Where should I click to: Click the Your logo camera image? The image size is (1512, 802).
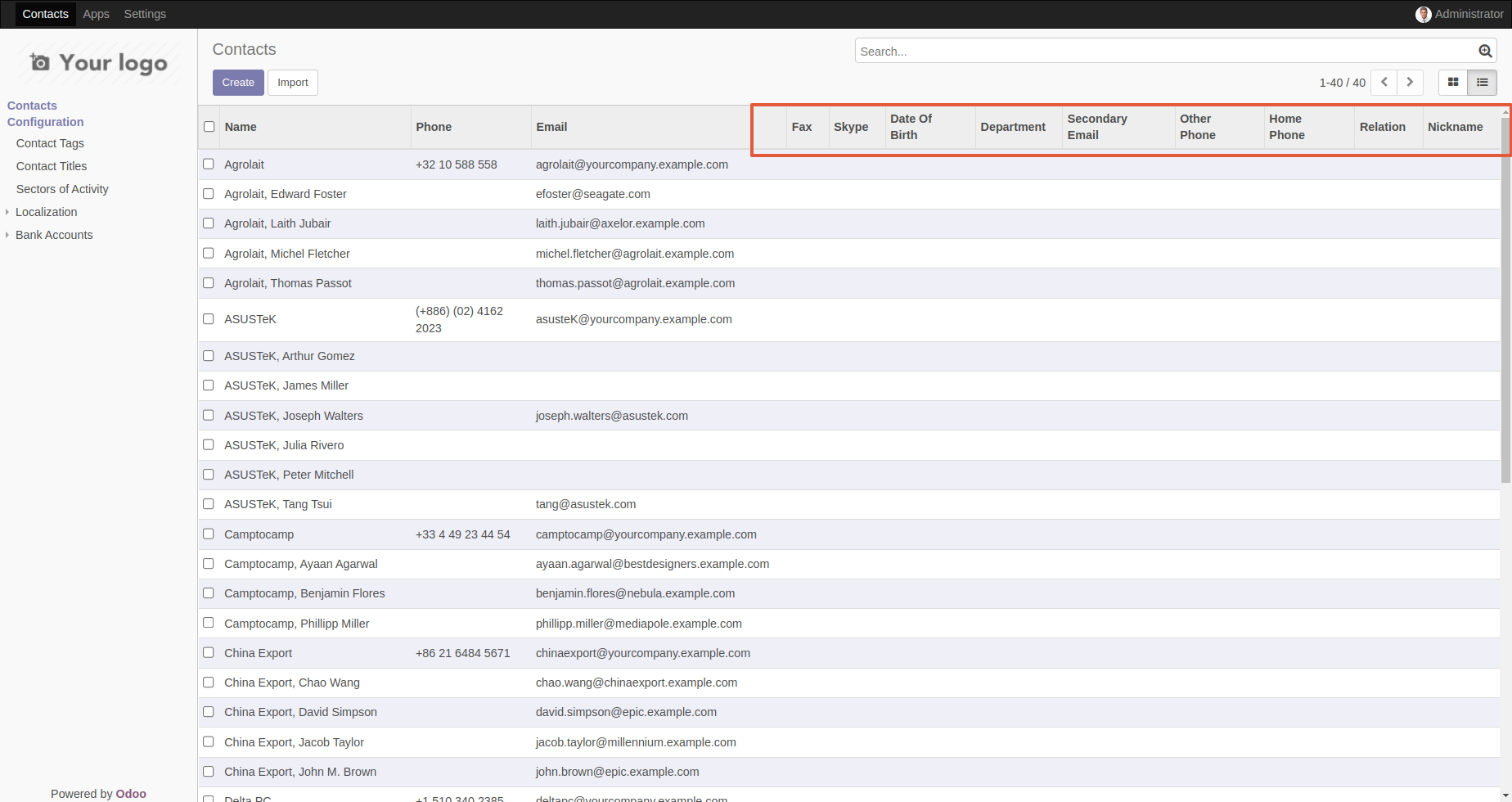point(99,63)
